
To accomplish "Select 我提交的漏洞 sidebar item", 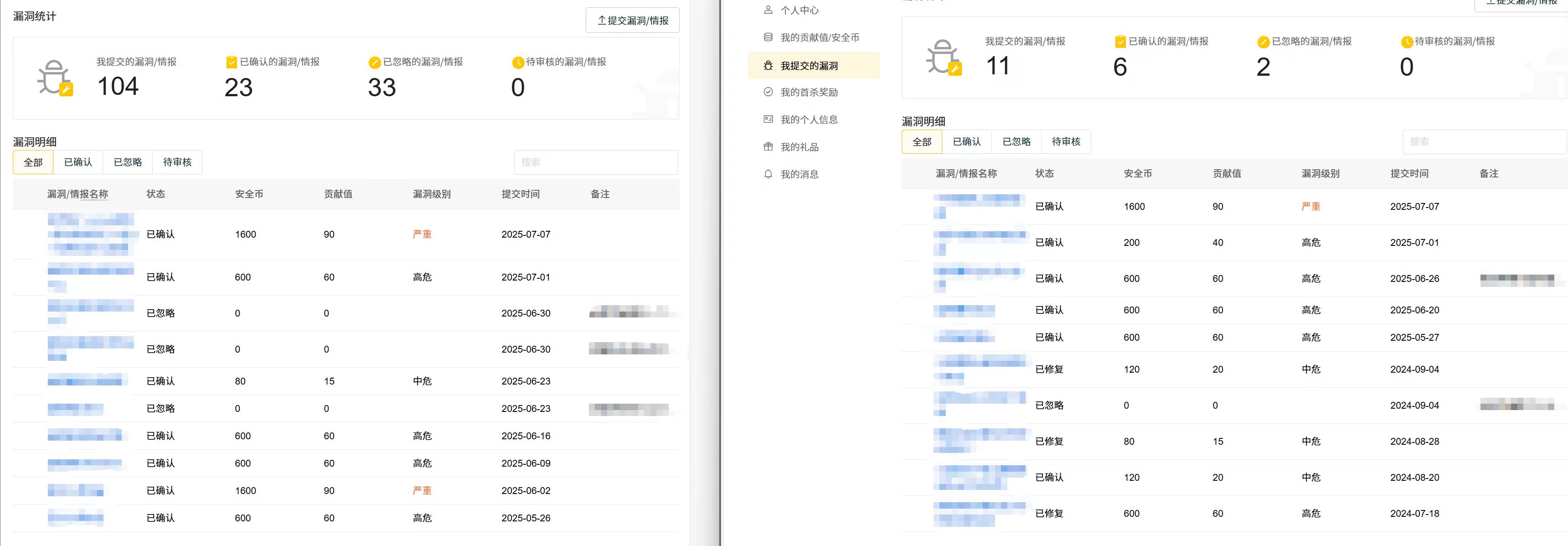I will [x=813, y=65].
